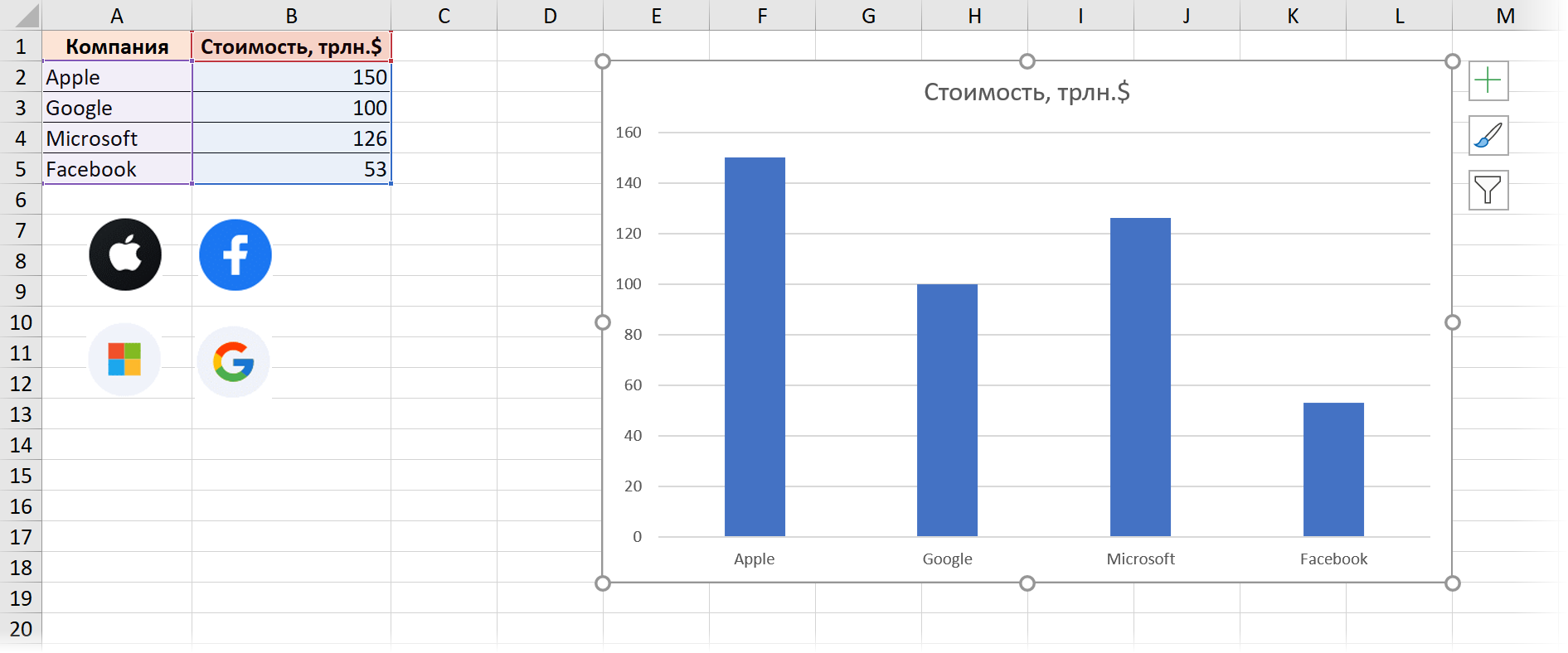The width and height of the screenshot is (1568, 653).
Task: Select row 13 header
Action: pos(21,414)
